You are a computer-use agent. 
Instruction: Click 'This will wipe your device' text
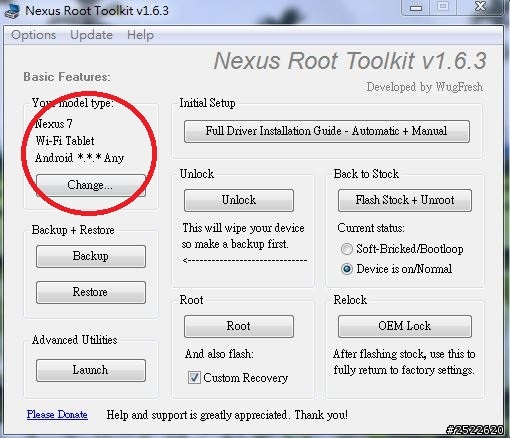point(243,228)
